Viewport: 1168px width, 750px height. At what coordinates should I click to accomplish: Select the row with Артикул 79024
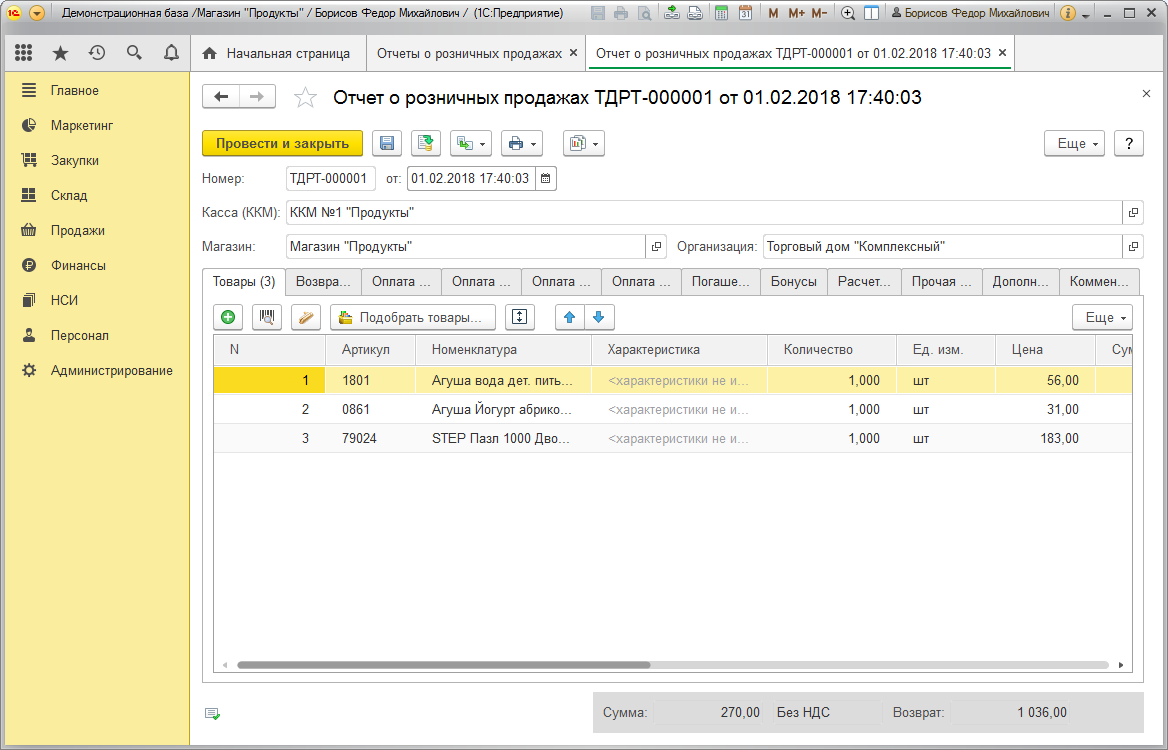click(673, 439)
